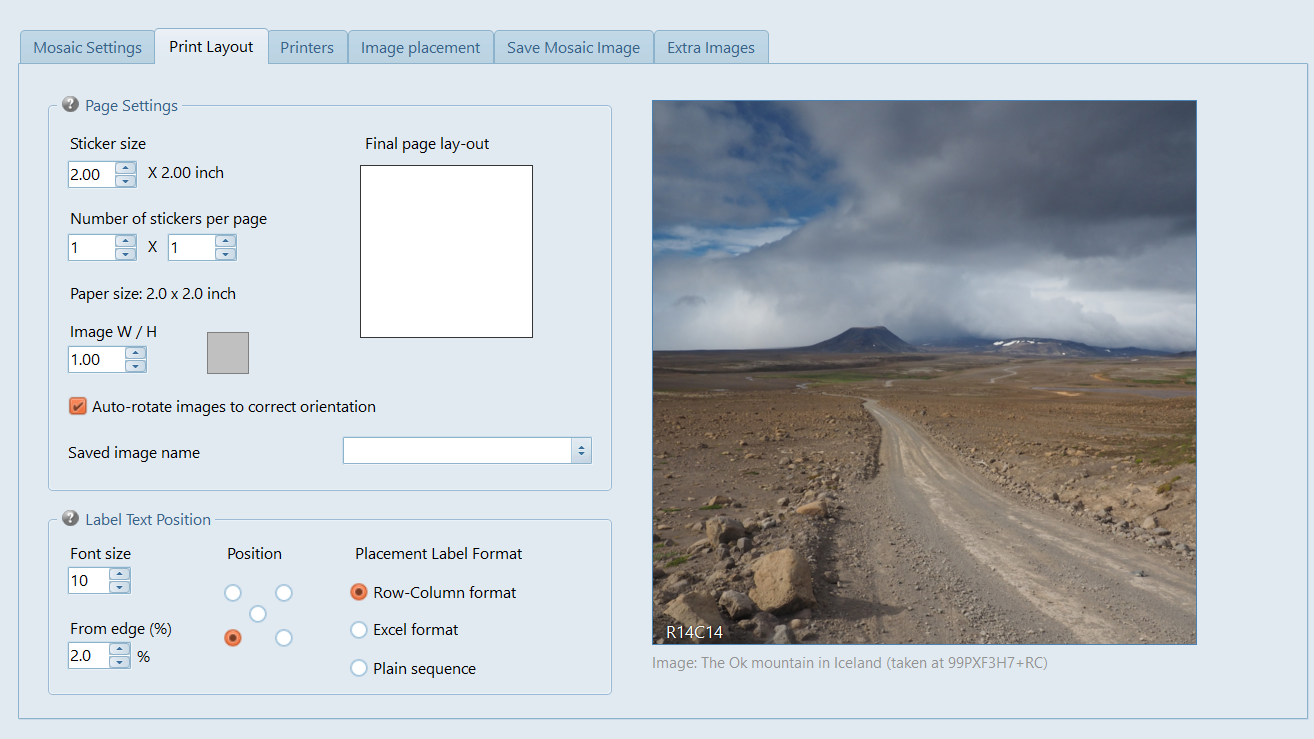The image size is (1314, 739).
Task: Click the Font size input field
Action: click(x=89, y=580)
